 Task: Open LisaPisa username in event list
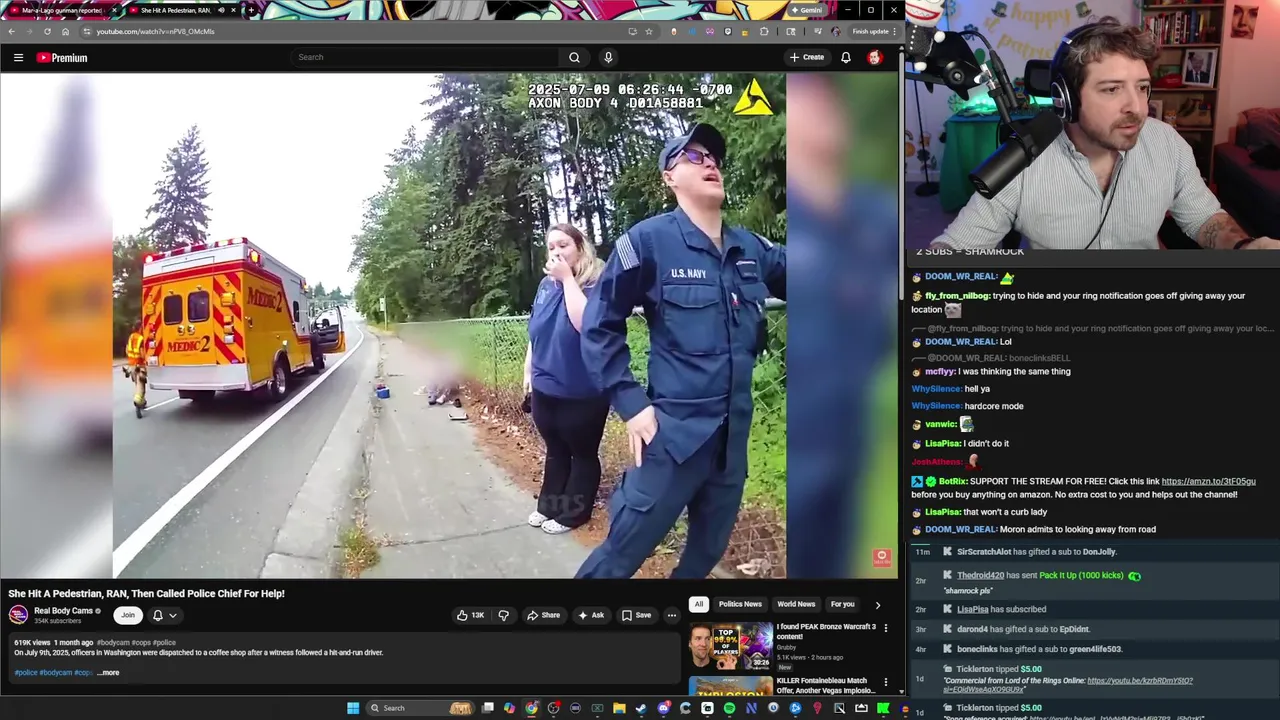[x=973, y=609]
